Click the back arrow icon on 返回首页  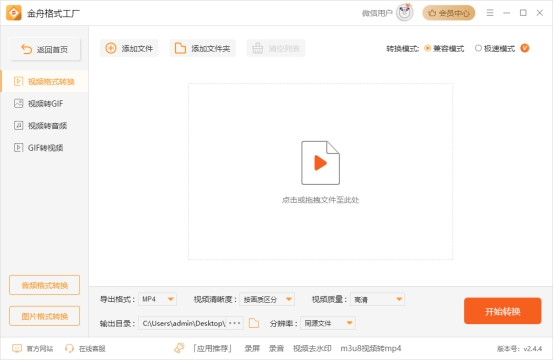pos(26,49)
